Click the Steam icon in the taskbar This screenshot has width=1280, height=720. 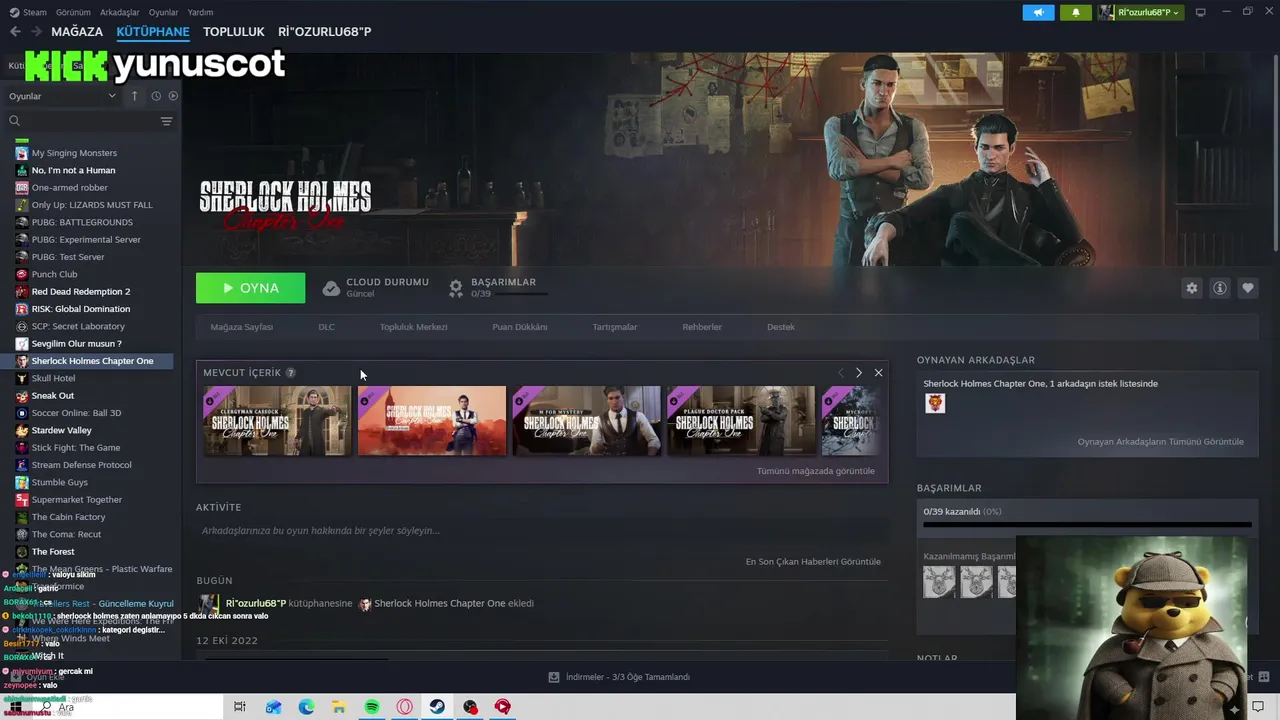pyautogui.click(x=437, y=707)
